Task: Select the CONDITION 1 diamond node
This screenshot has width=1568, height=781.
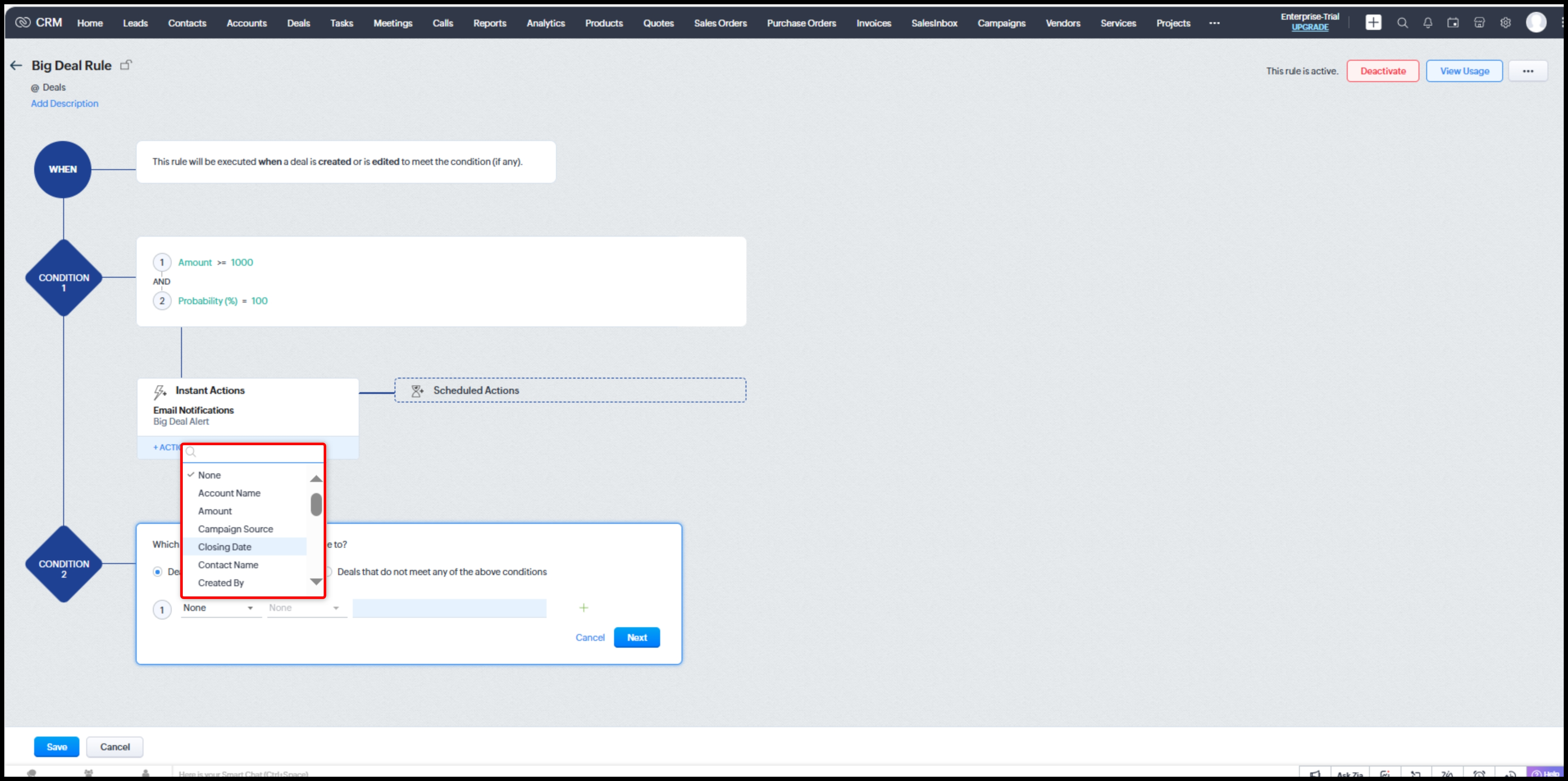Action: pos(64,278)
